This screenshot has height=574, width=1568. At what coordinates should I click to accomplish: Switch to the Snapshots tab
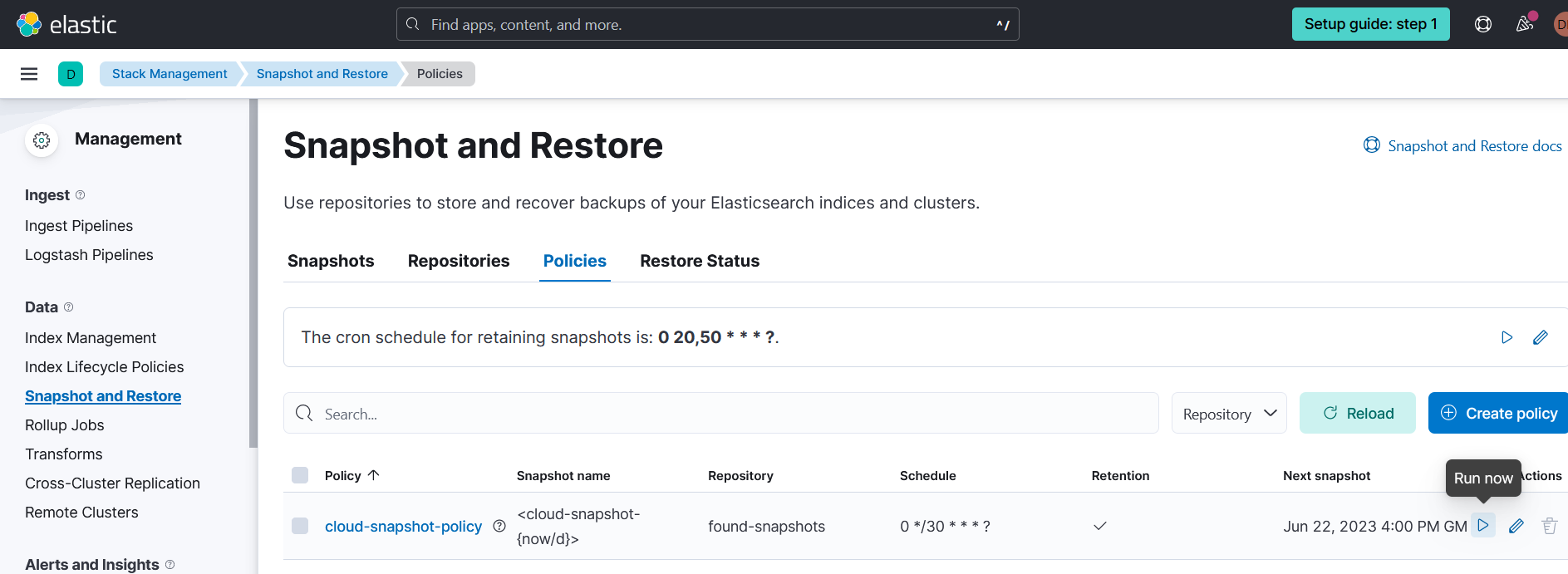331,261
